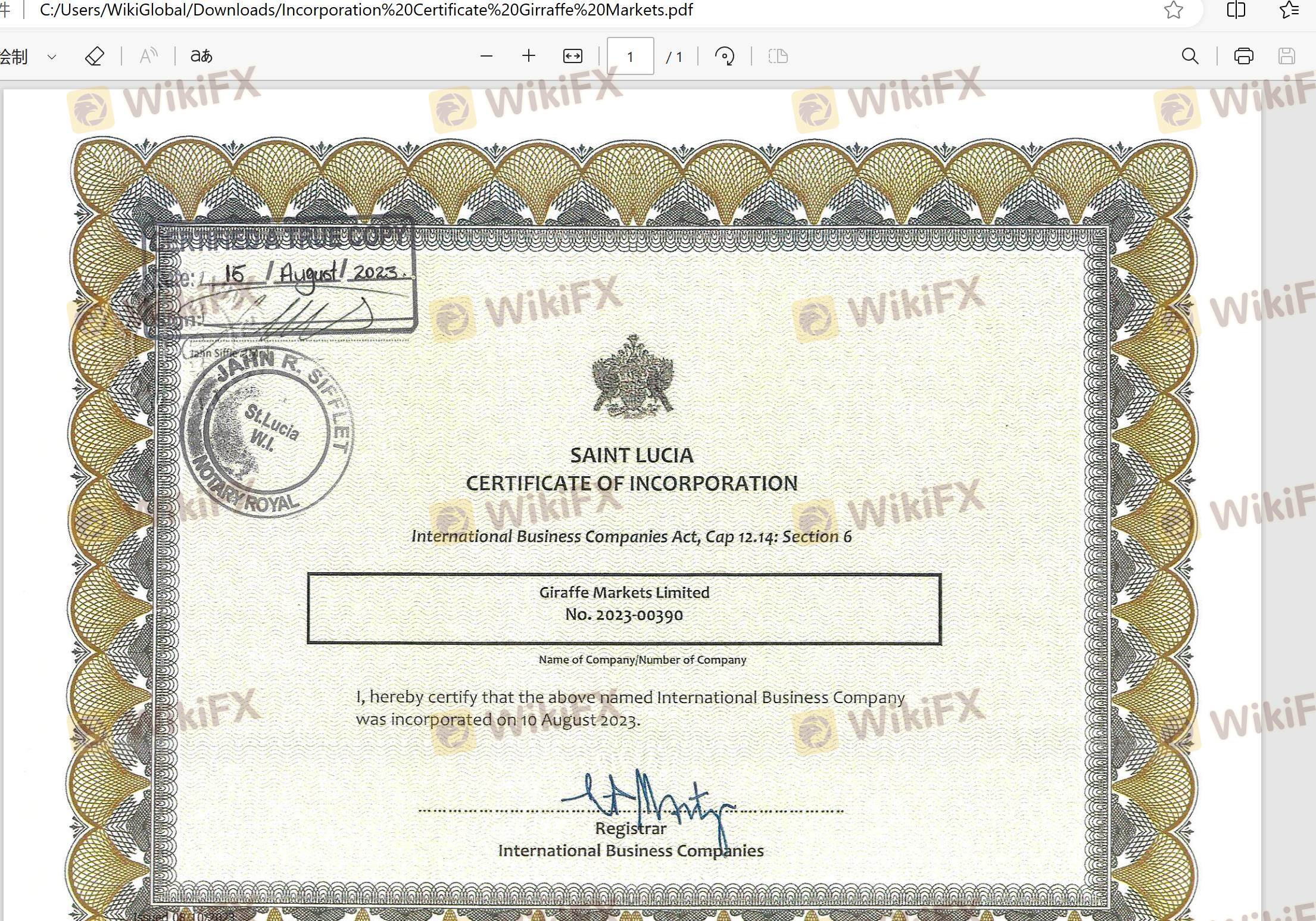Start read aloud
1316x921 pixels.
pos(148,57)
